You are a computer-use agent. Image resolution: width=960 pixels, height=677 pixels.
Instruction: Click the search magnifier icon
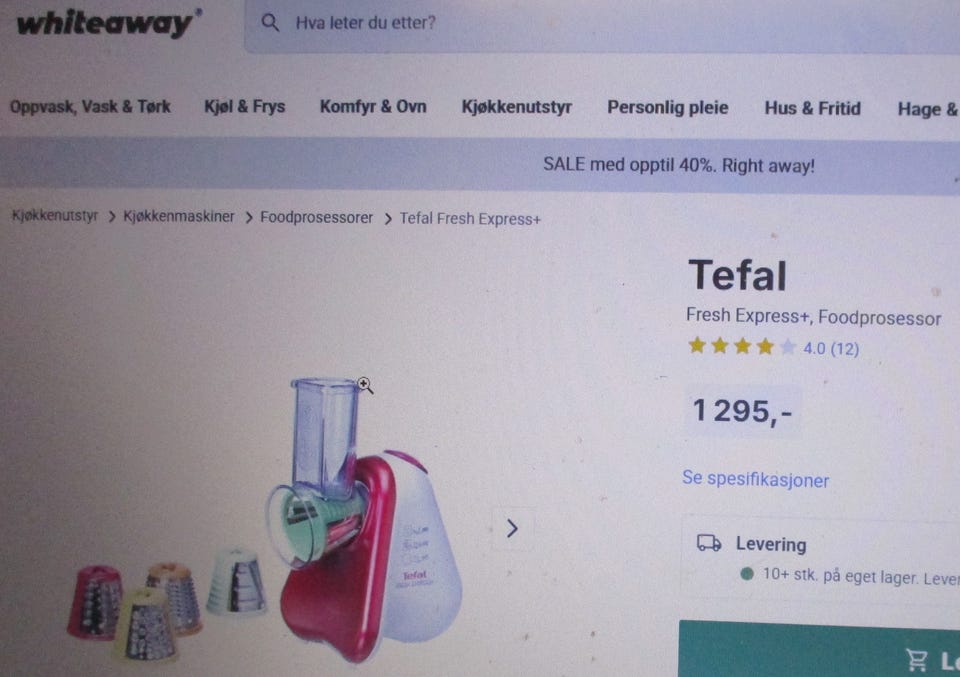coord(270,23)
